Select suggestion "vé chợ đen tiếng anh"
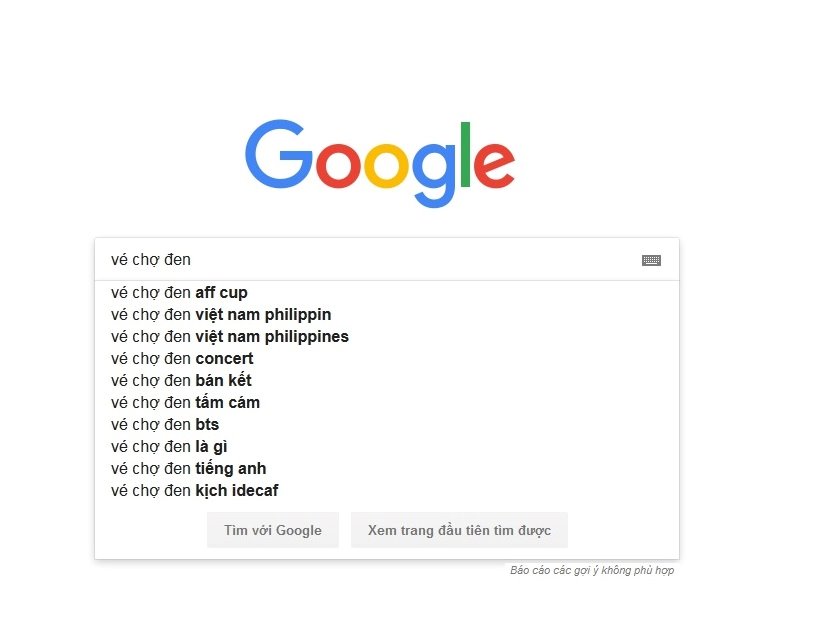This screenshot has width=815, height=635. tap(189, 468)
